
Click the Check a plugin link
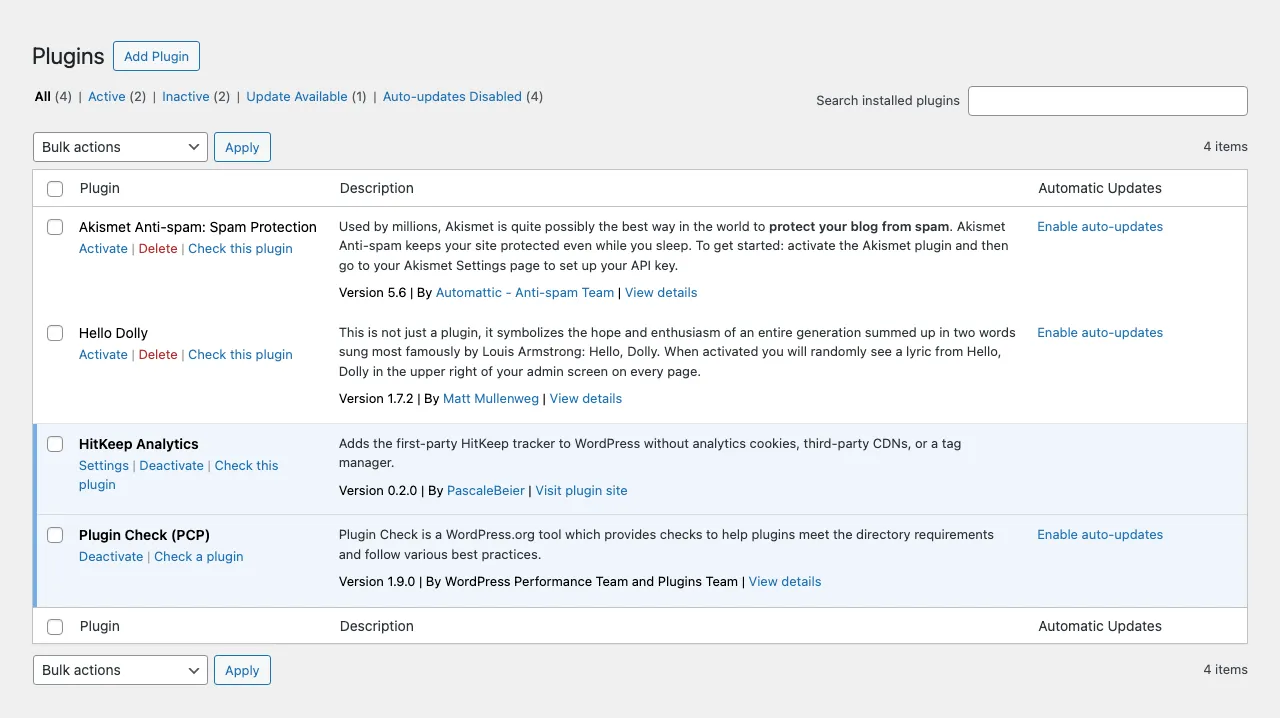pos(199,557)
